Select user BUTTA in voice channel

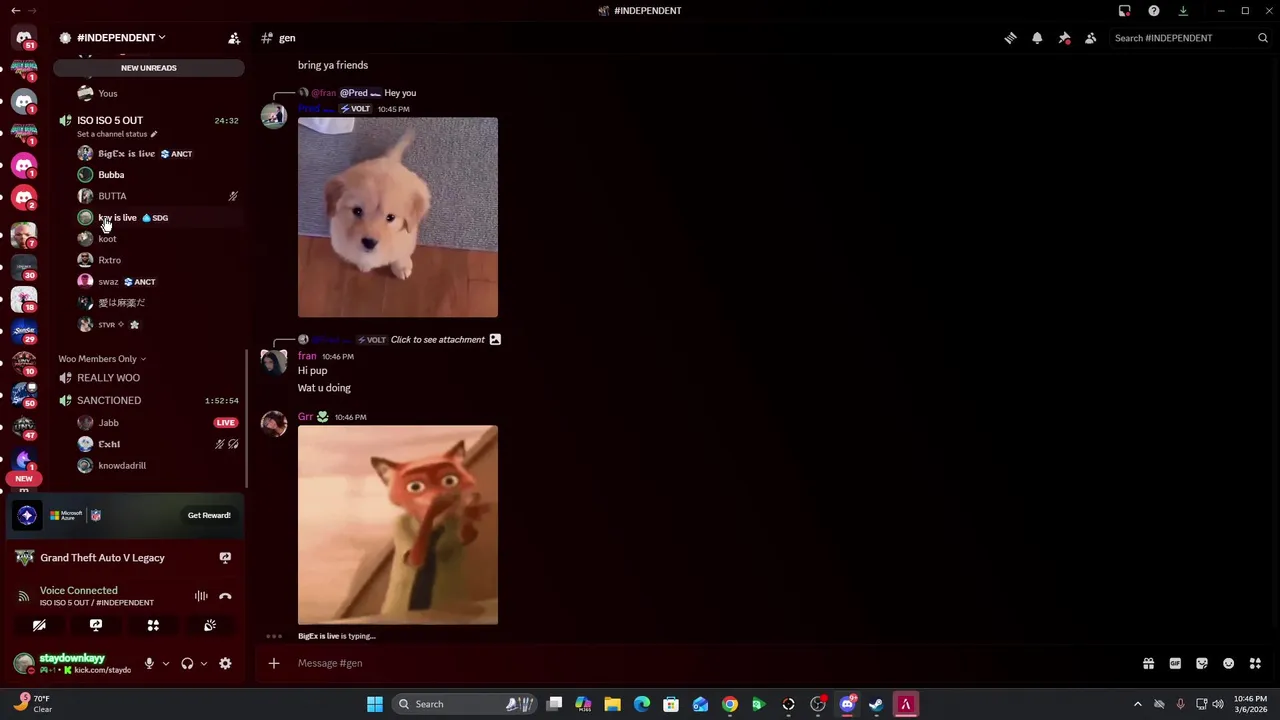(x=112, y=196)
